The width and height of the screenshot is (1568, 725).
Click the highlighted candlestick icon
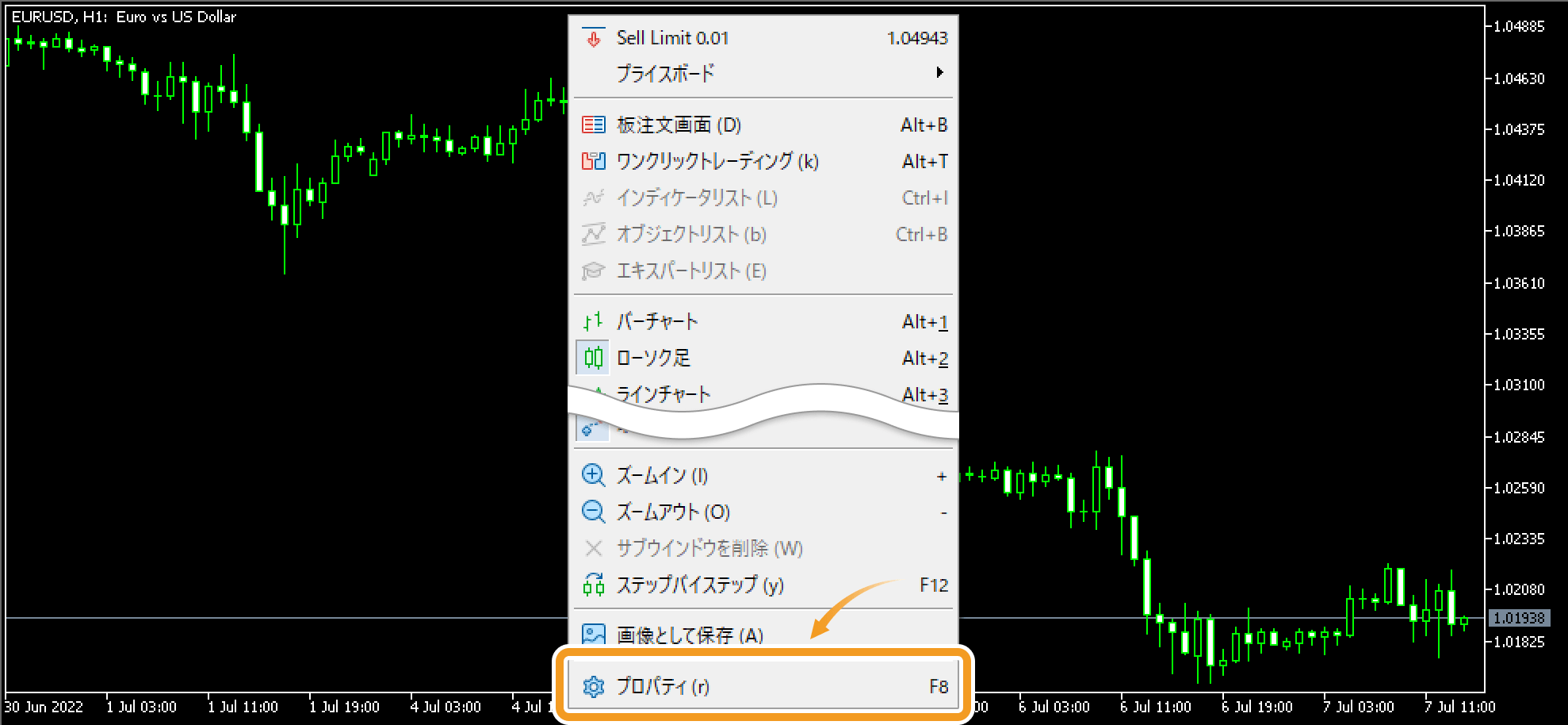pyautogui.click(x=593, y=358)
